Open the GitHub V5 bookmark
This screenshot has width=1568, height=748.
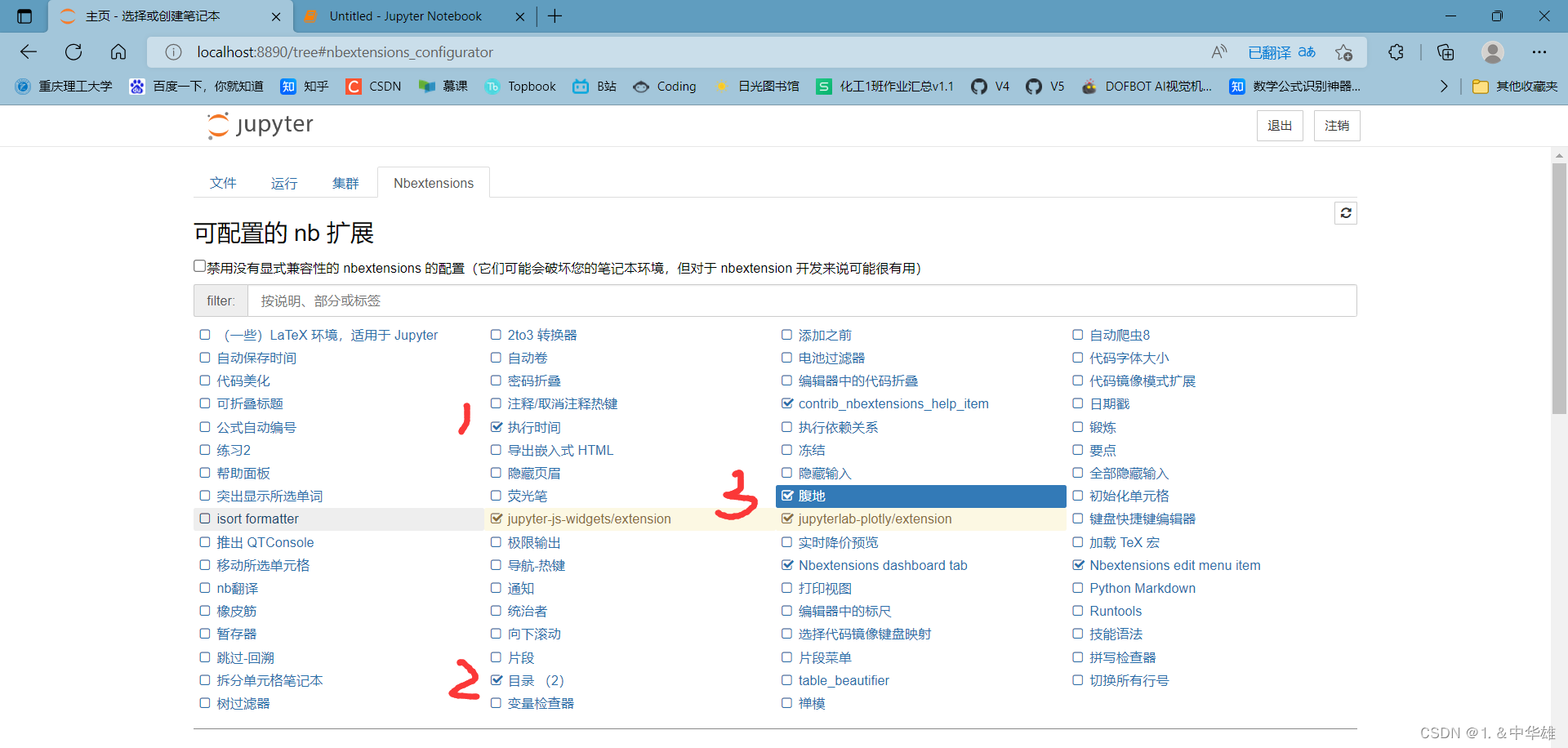1045,87
